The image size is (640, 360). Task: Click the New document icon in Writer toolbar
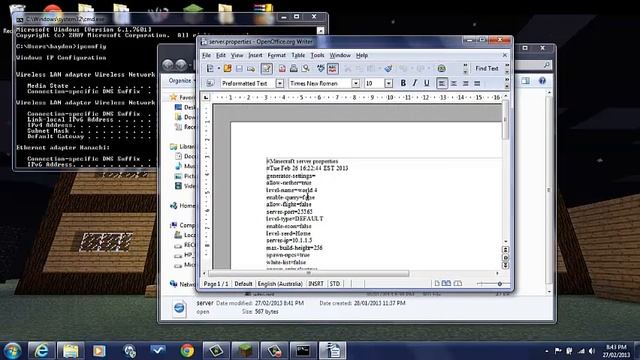tap(210, 69)
